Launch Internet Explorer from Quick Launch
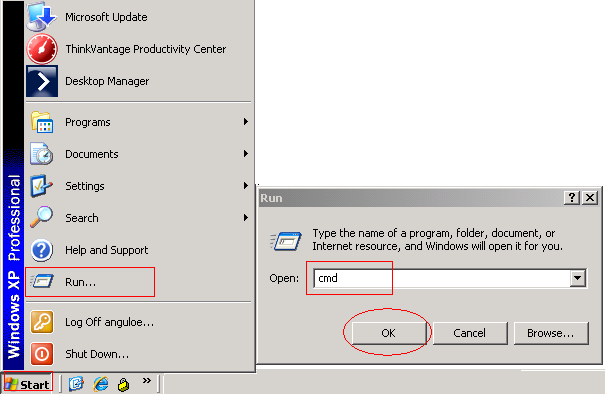Screen dimensions: 605x394 pos(101,384)
